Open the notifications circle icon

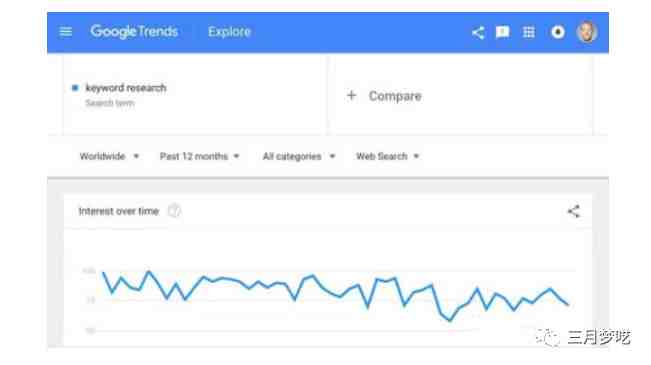[558, 32]
